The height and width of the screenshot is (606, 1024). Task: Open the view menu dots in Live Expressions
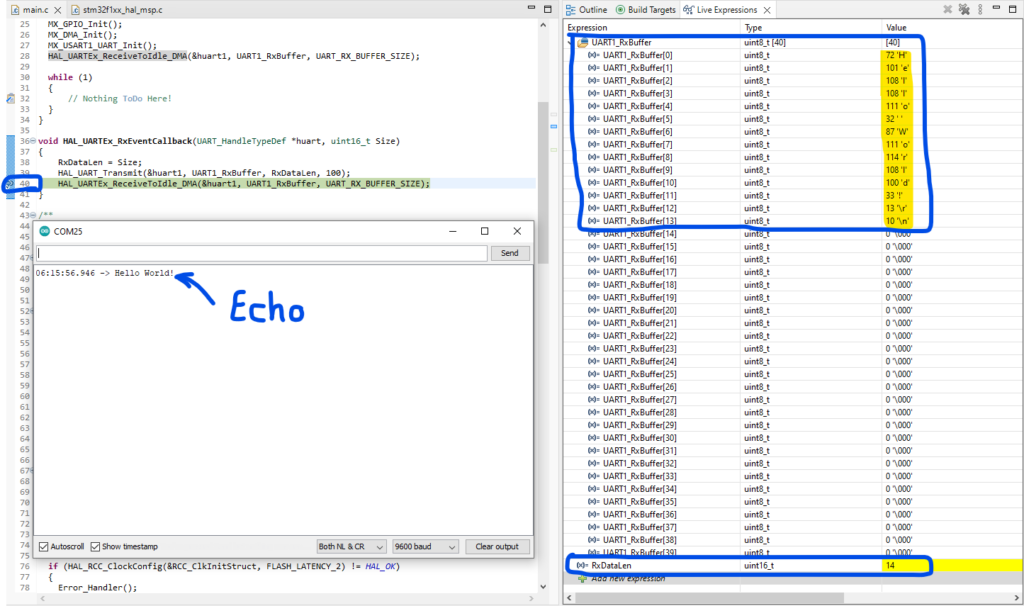981,9
